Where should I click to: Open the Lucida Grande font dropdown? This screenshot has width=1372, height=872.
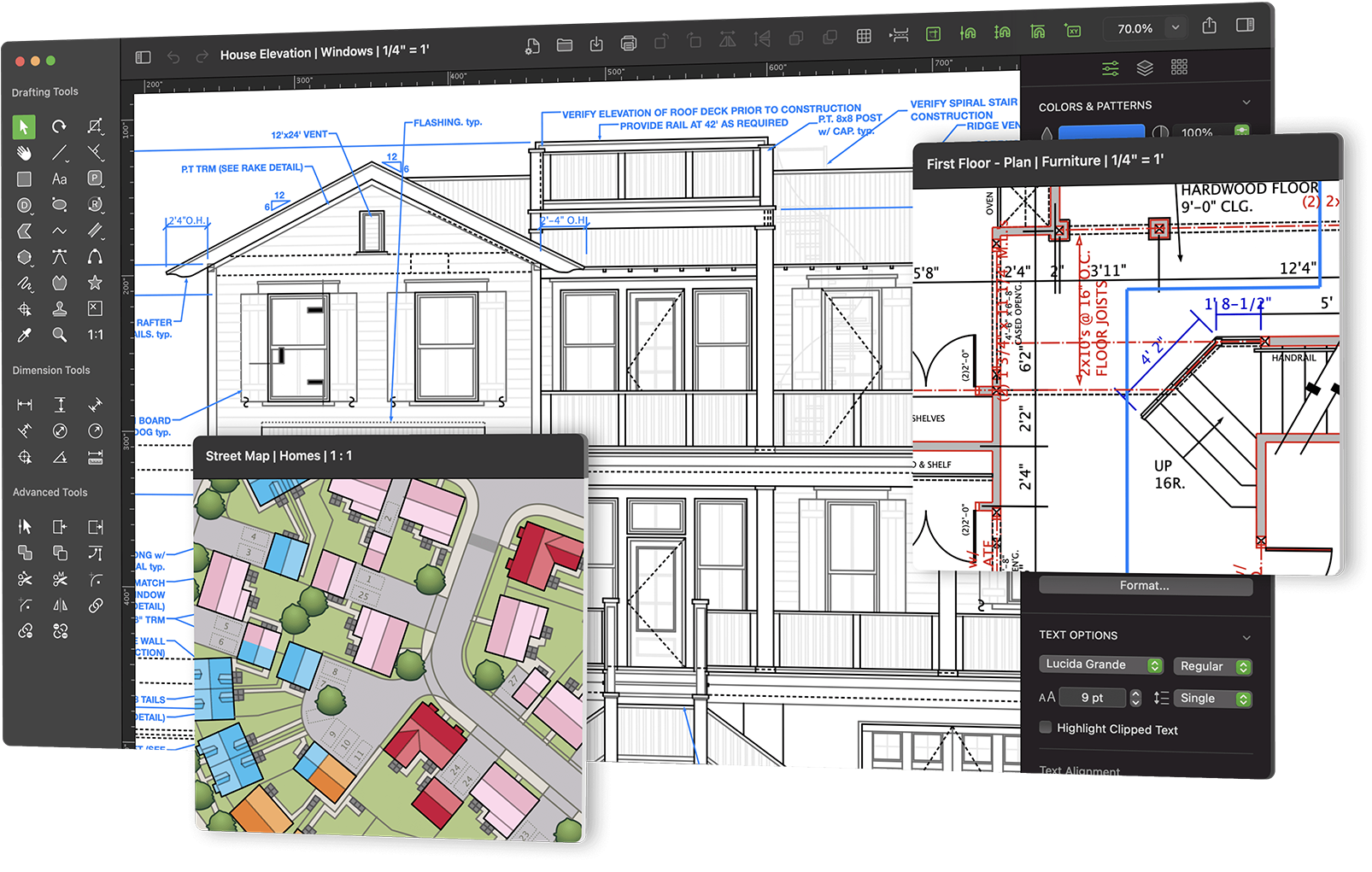click(1100, 665)
